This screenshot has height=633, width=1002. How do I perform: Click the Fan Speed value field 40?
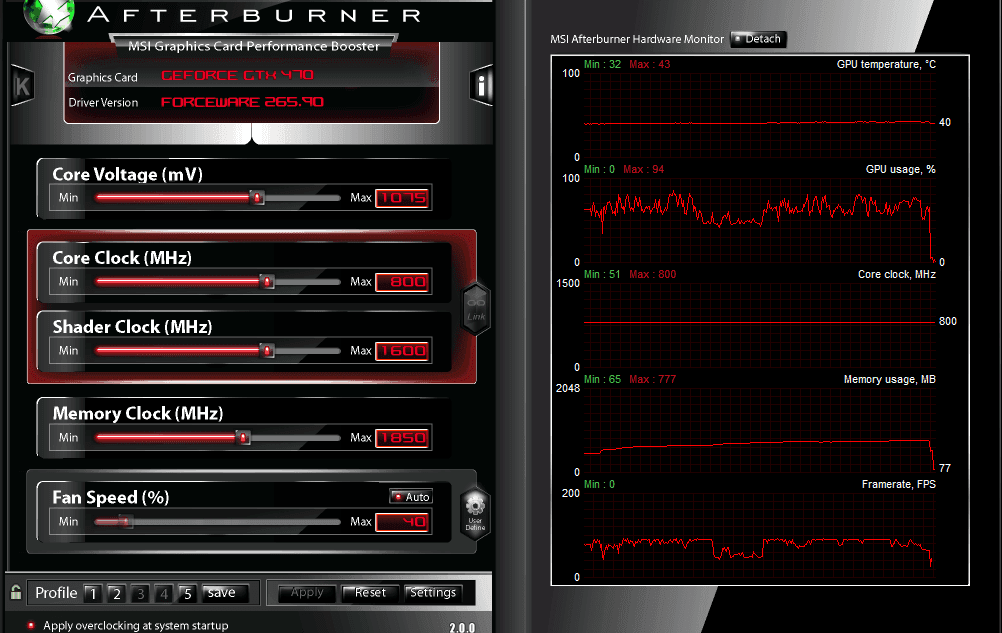tap(402, 522)
